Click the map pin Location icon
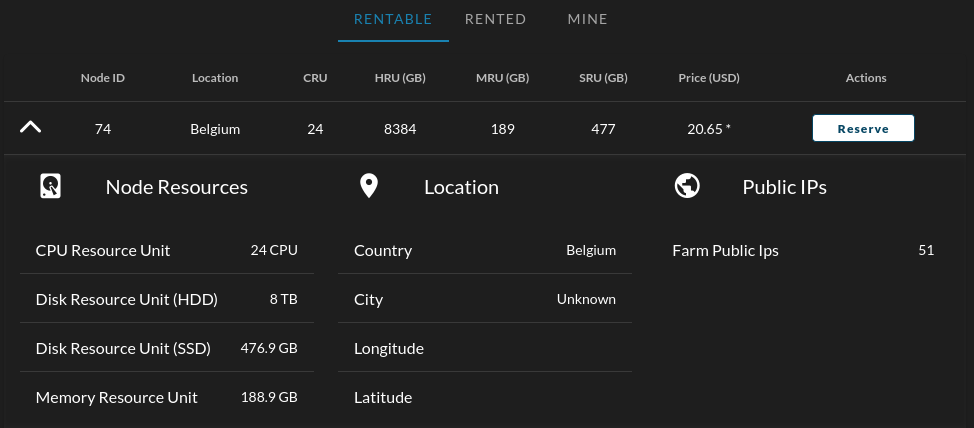Screen dimensions: 974x428 [369, 186]
